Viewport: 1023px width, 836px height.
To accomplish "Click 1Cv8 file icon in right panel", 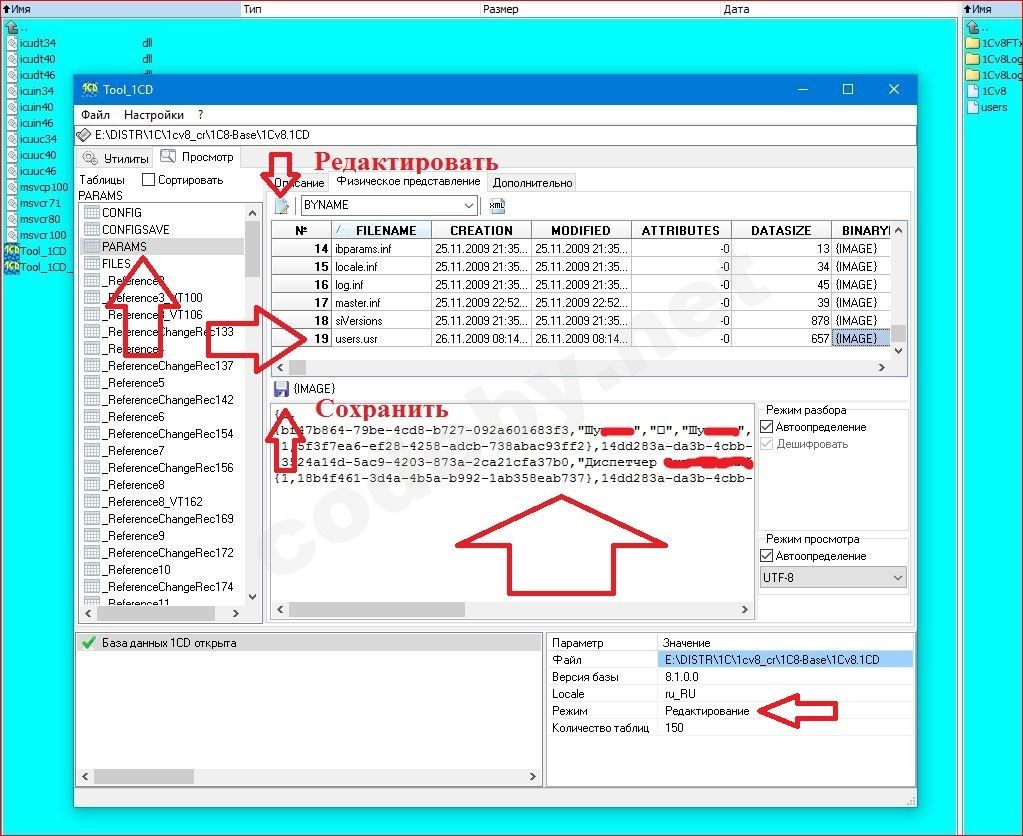I will coord(973,91).
